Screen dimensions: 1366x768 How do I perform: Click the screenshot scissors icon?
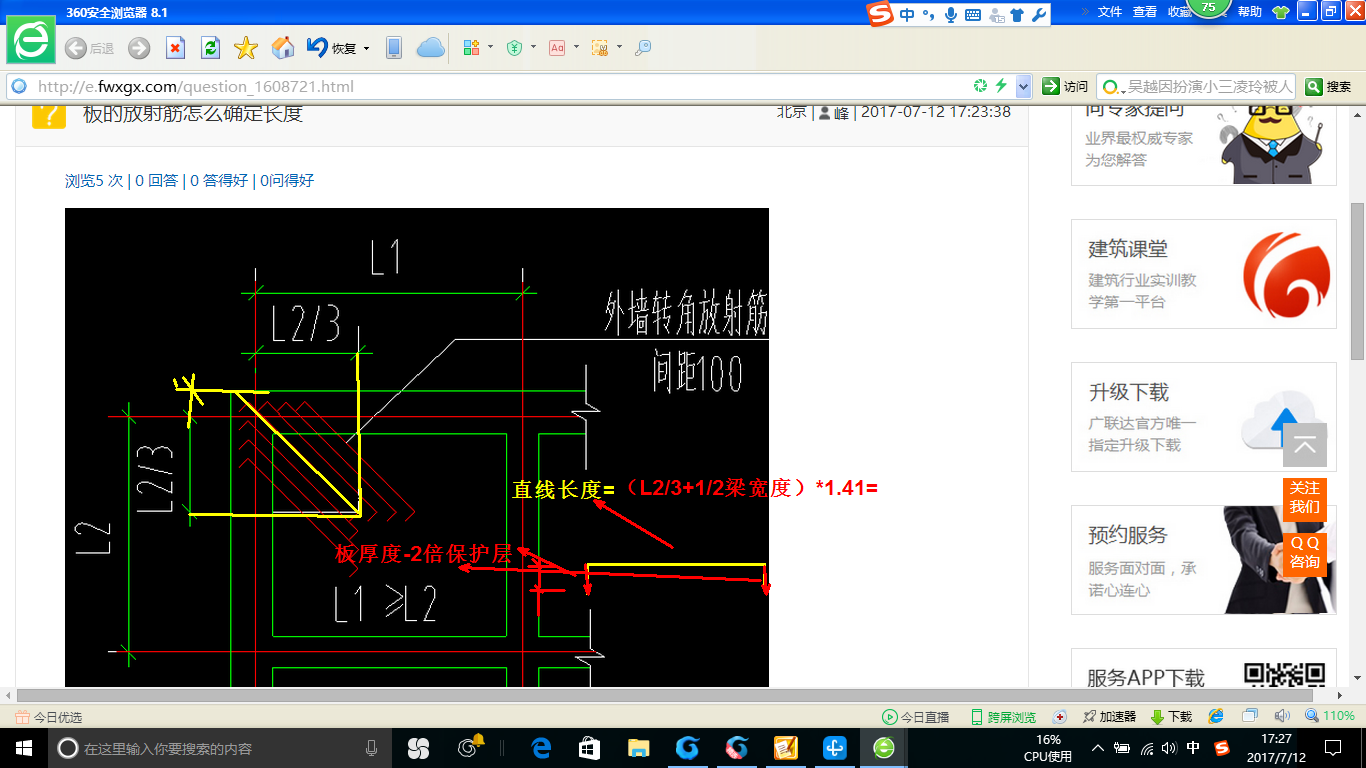(600, 48)
